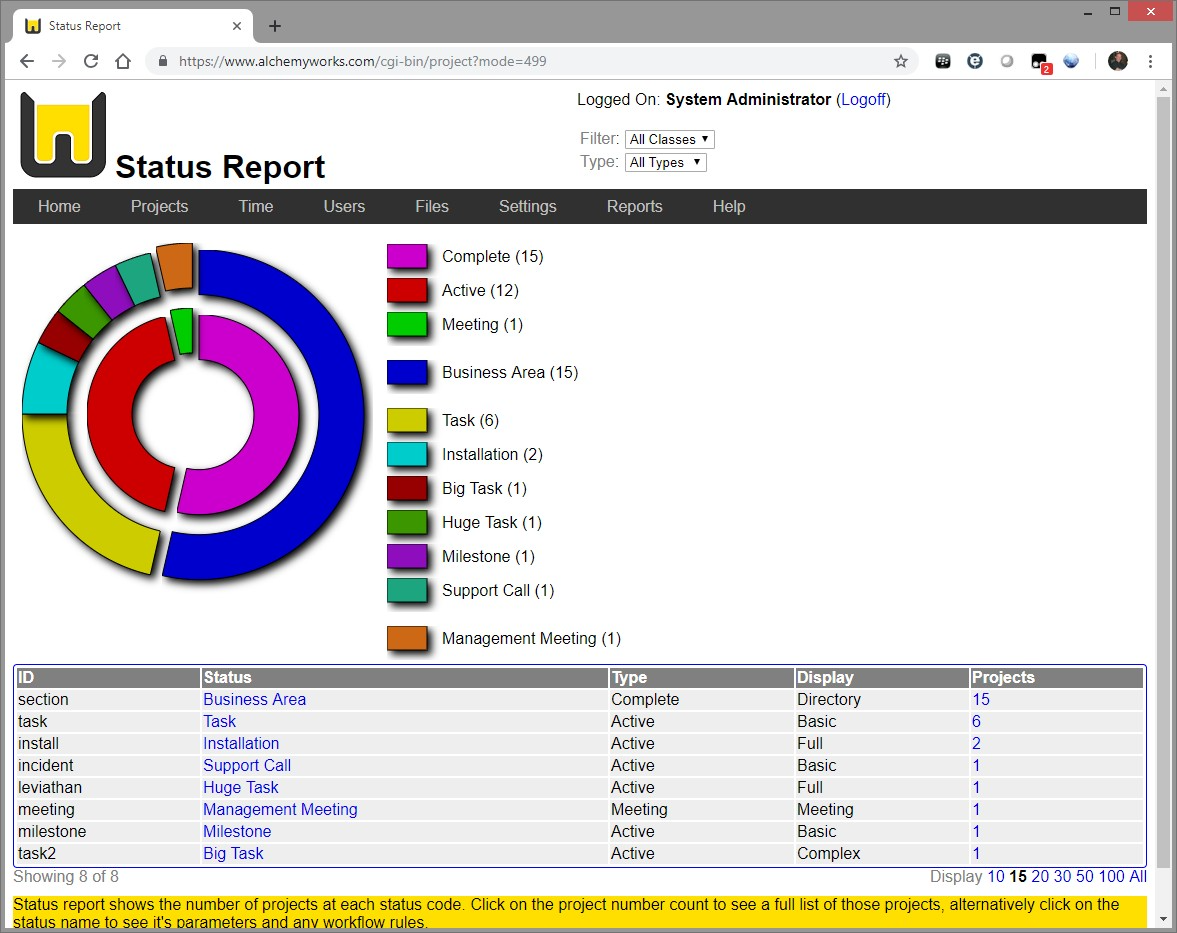This screenshot has width=1177, height=933.
Task: Open the Time menu
Action: [256, 206]
